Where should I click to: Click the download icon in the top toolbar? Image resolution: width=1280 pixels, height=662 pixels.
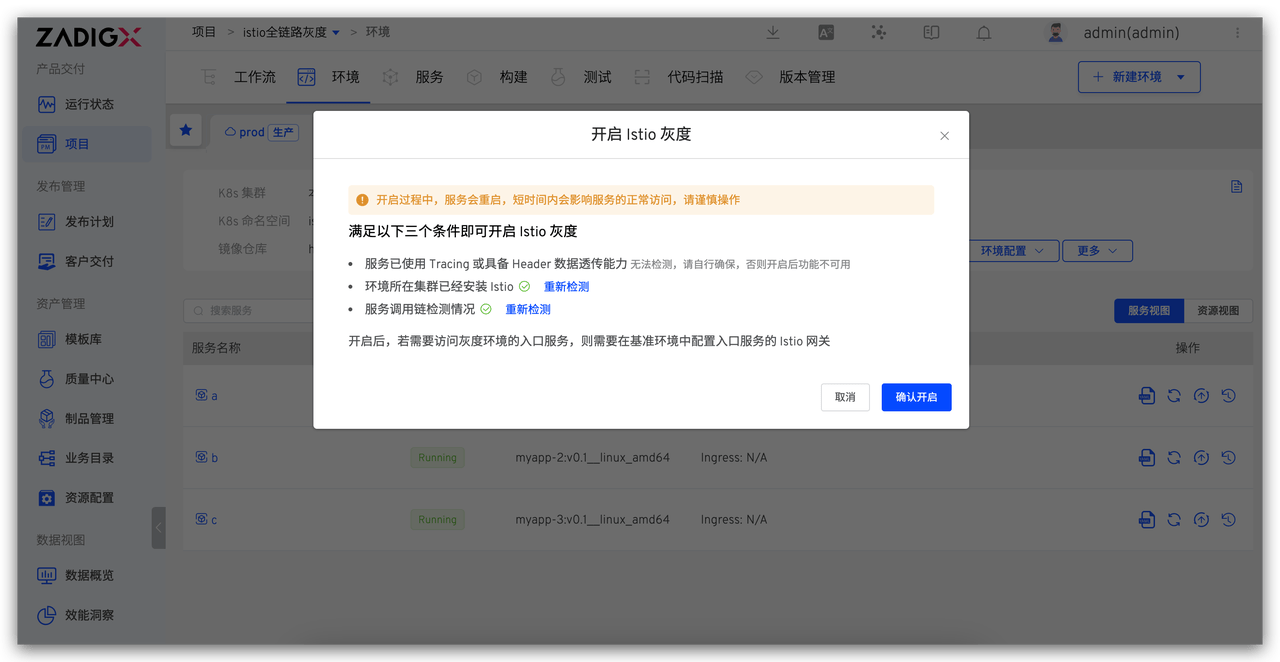coord(773,32)
